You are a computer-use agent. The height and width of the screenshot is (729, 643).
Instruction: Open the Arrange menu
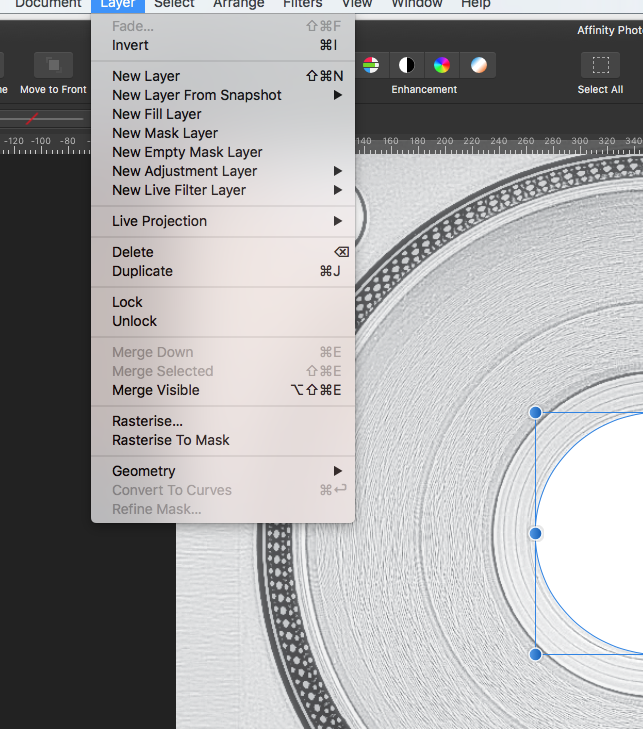(x=239, y=4)
